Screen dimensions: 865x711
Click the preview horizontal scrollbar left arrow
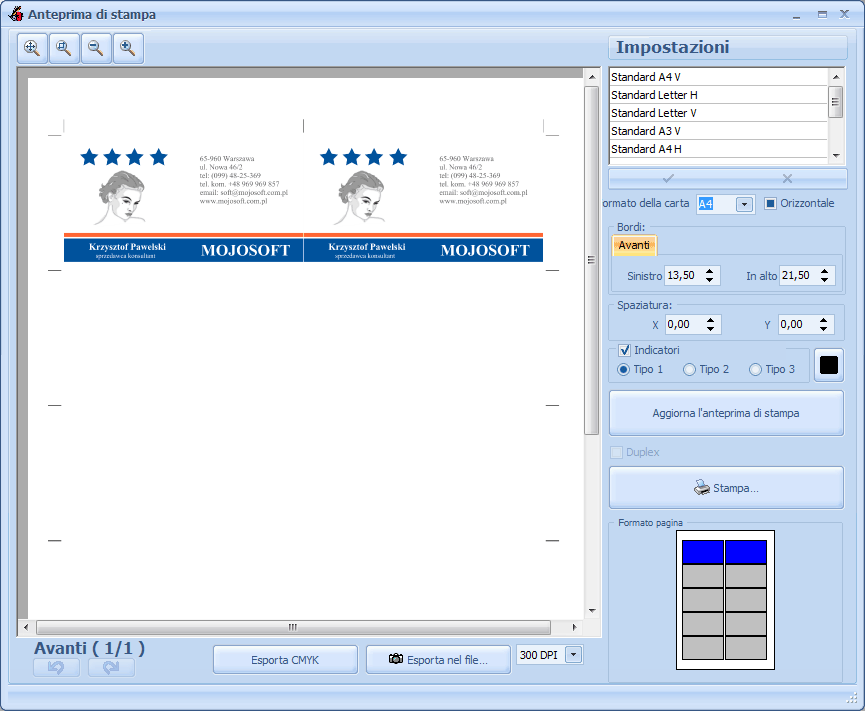point(26,627)
